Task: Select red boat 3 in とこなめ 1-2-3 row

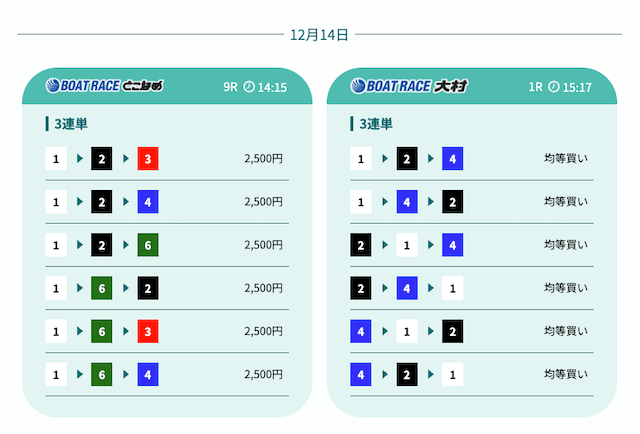Action: pyautogui.click(x=148, y=158)
